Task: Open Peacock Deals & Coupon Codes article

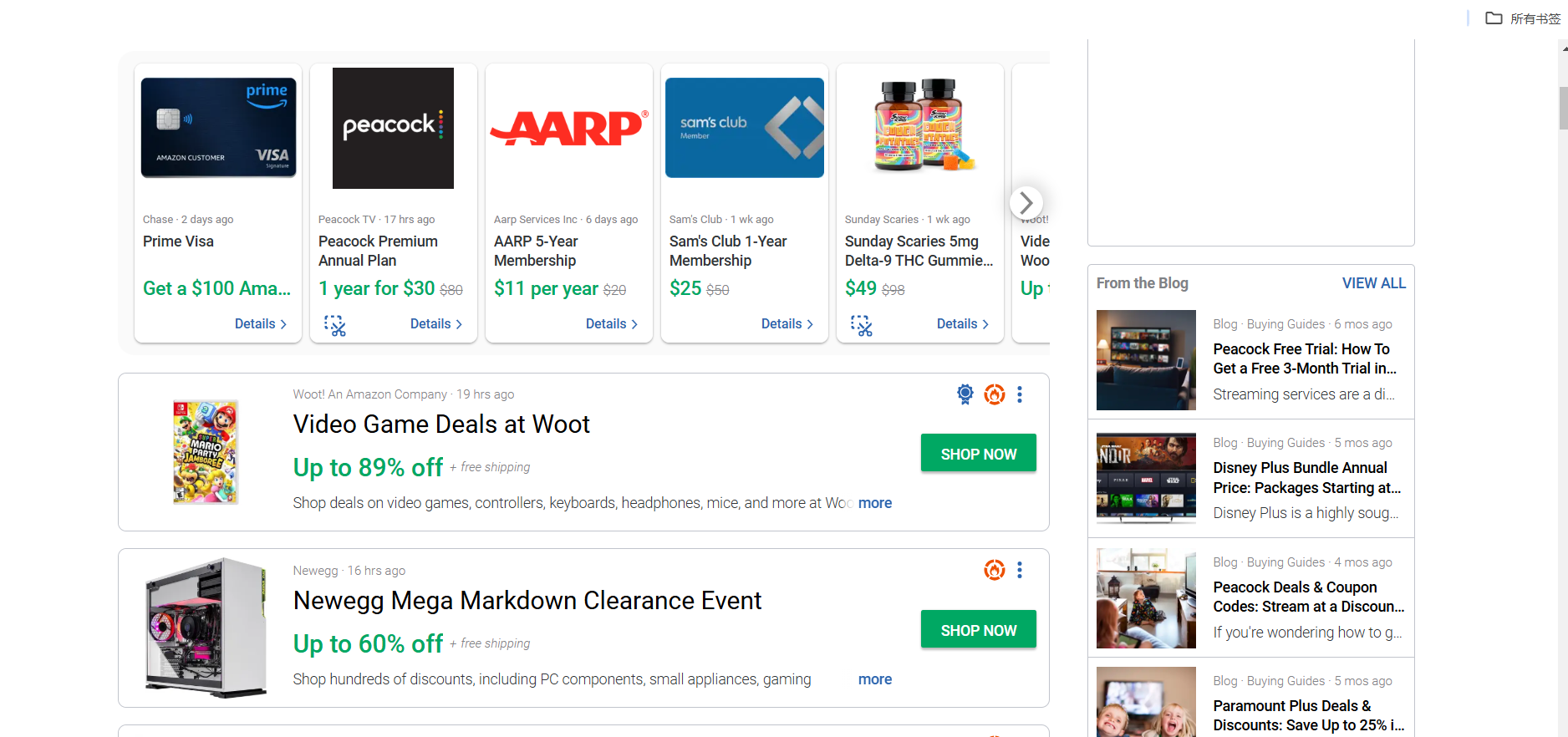Action: (1309, 597)
